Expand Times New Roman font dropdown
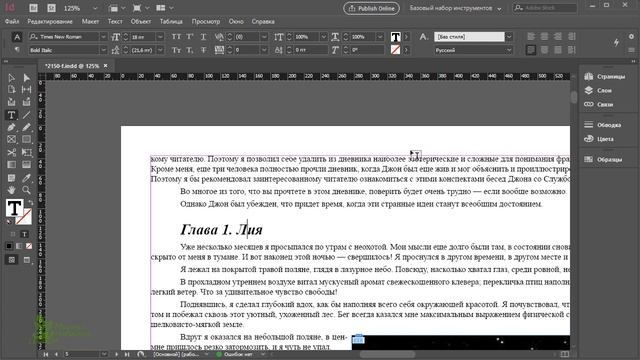Screen dimensions: 640x360 click(x=103, y=37)
